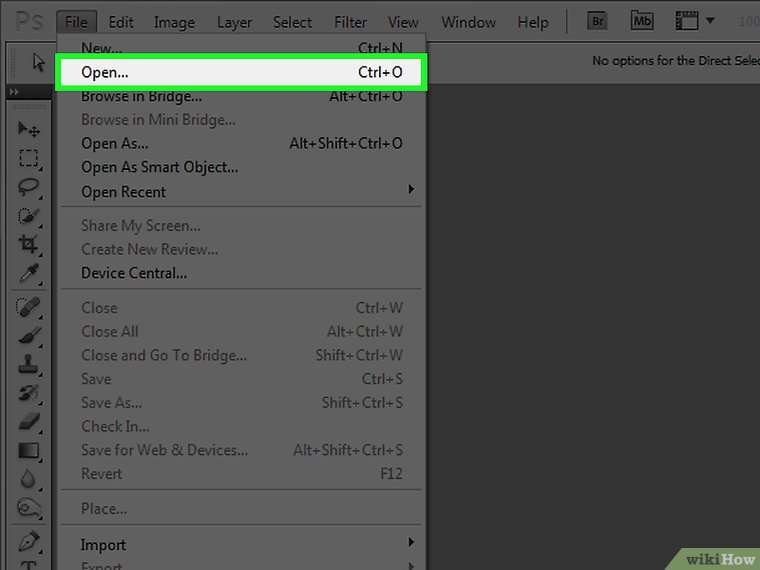
Task: Launch Bridge via the Br icon
Action: [598, 21]
